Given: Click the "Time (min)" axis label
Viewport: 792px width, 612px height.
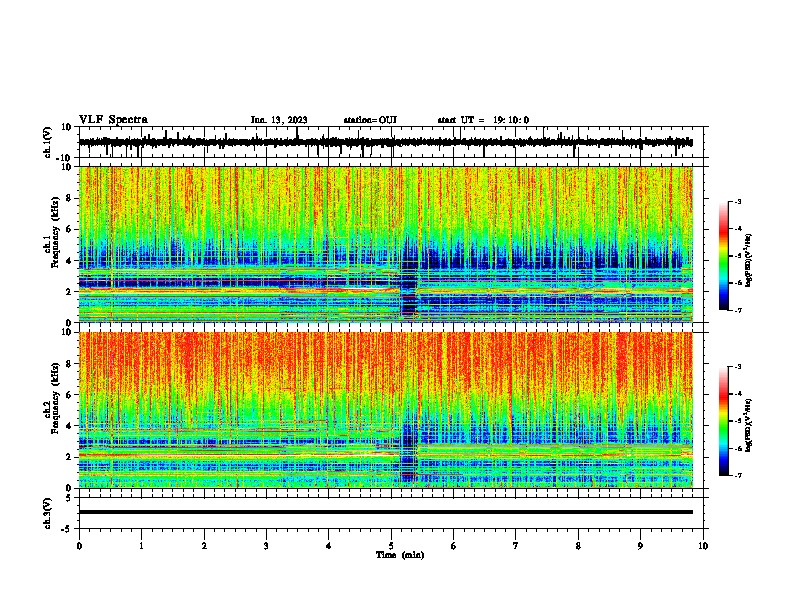Looking at the screenshot, I should click(x=400, y=555).
